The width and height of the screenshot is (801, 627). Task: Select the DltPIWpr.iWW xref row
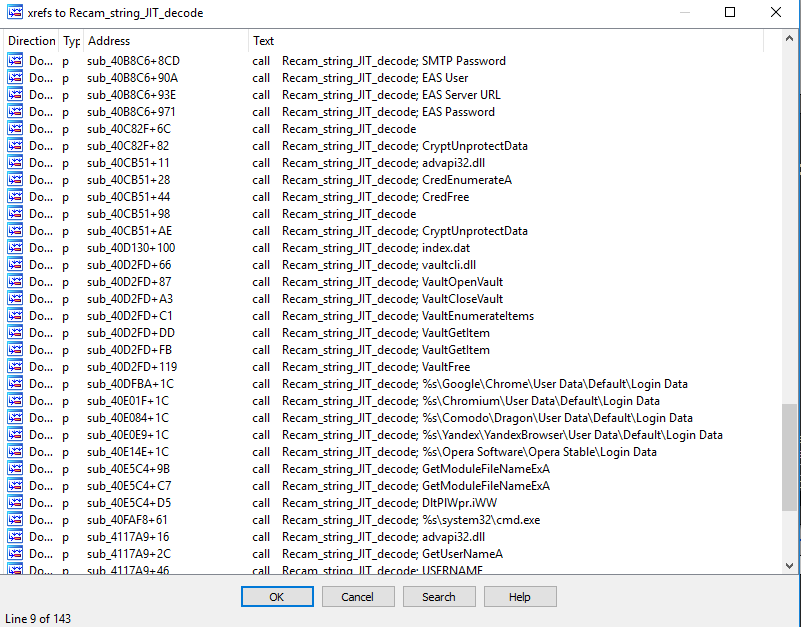[393, 502]
